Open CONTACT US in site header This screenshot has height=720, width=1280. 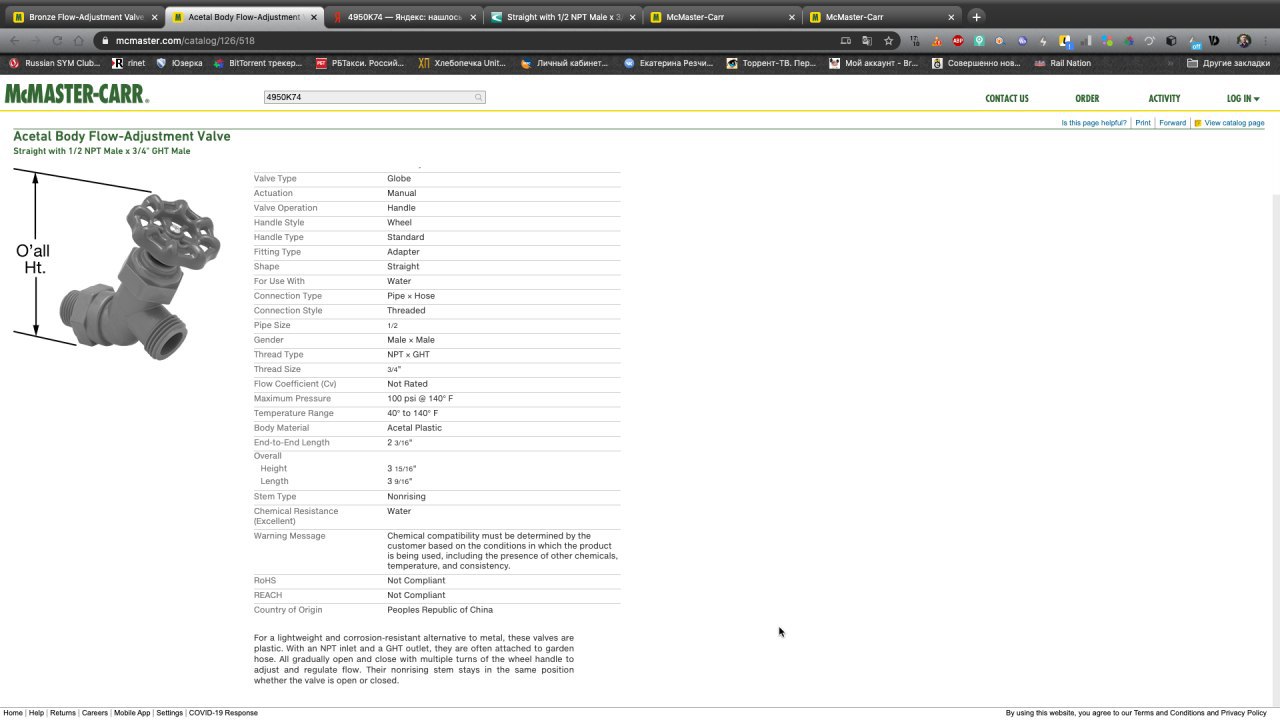1007,98
